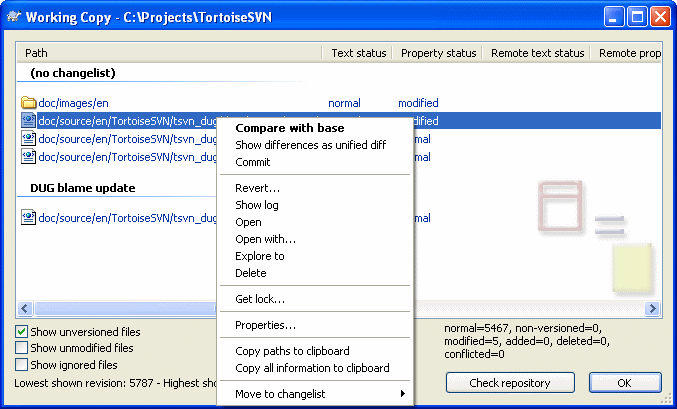Sort by Property status column header
Image resolution: width=677 pixels, height=409 pixels.
coord(438,53)
